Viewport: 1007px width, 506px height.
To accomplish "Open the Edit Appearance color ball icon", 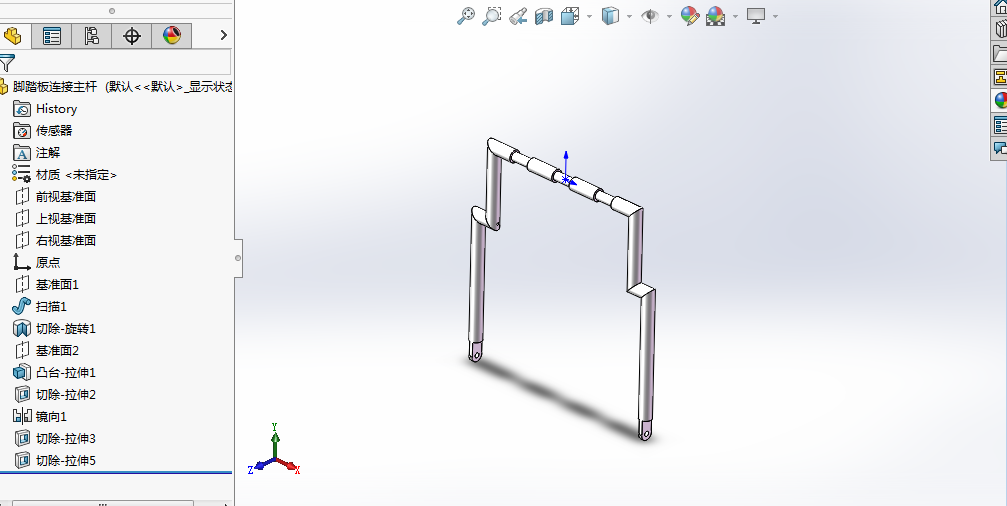I will point(690,16).
